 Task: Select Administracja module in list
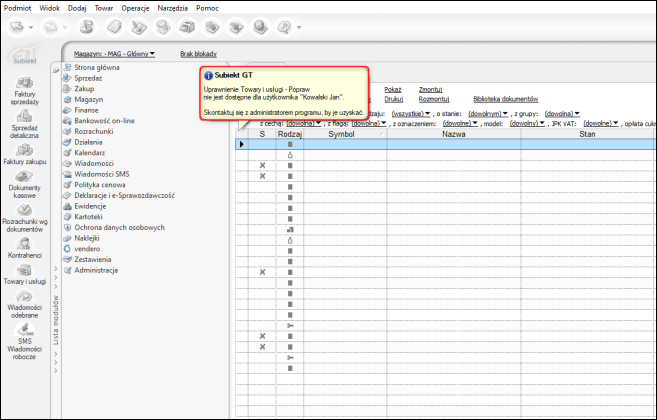(x=96, y=270)
